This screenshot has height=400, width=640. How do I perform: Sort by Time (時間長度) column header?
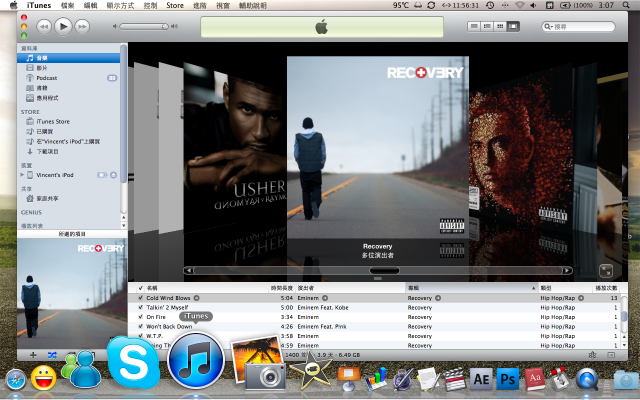[282, 288]
